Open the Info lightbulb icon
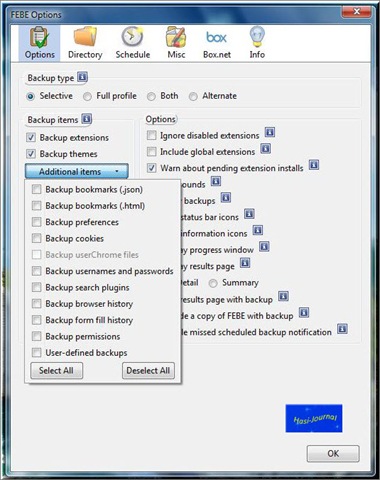380x480 pixels. (x=257, y=37)
